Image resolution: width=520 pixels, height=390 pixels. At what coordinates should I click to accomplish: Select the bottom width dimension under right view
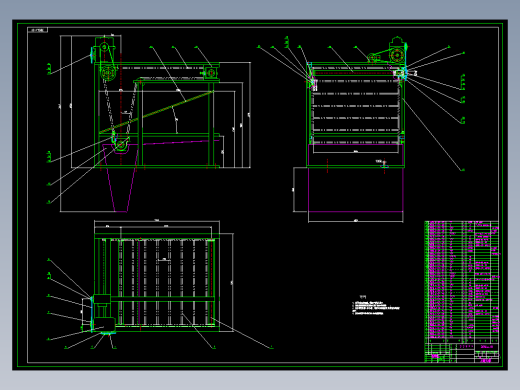(x=356, y=221)
